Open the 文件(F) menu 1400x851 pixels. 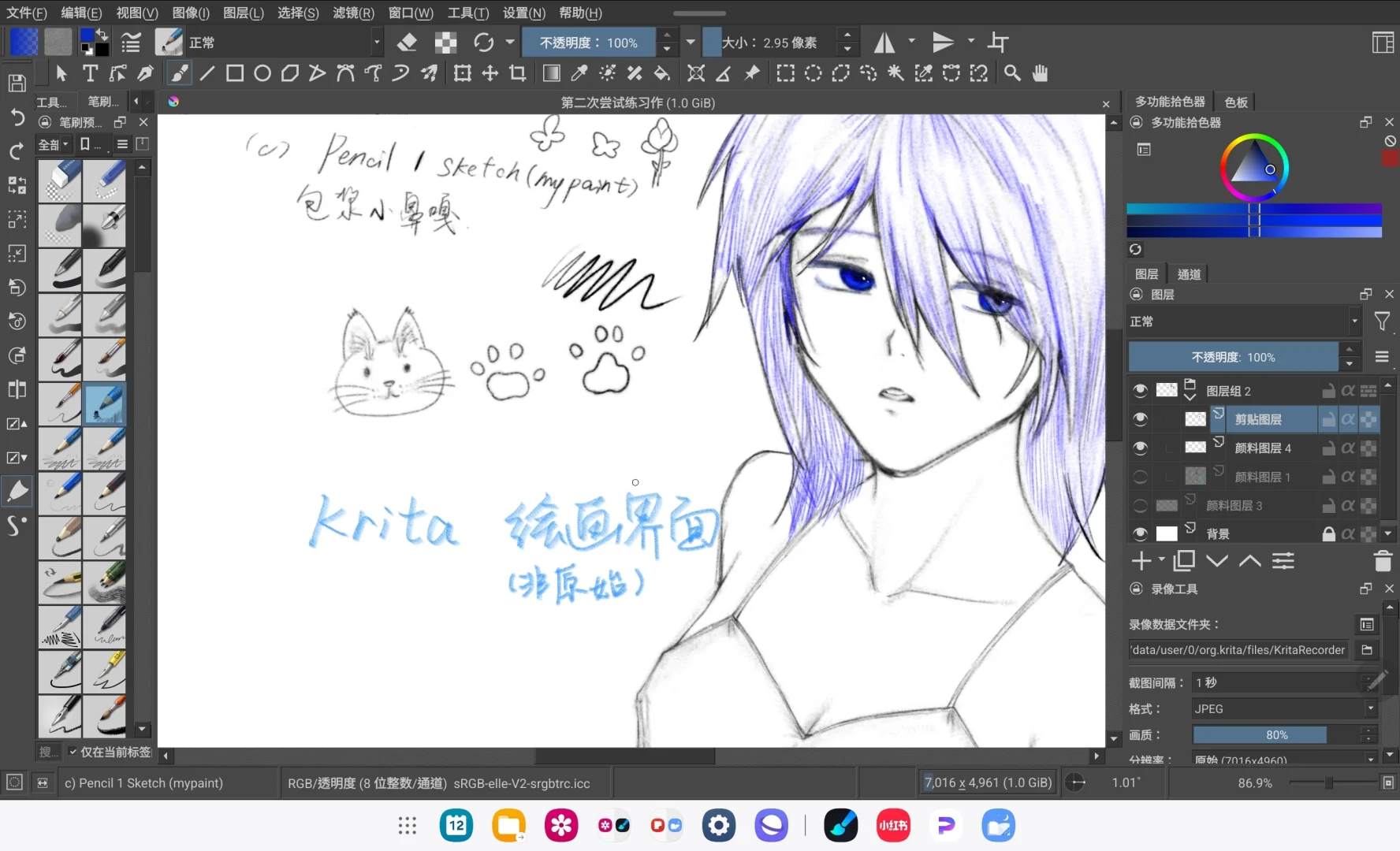[x=26, y=13]
